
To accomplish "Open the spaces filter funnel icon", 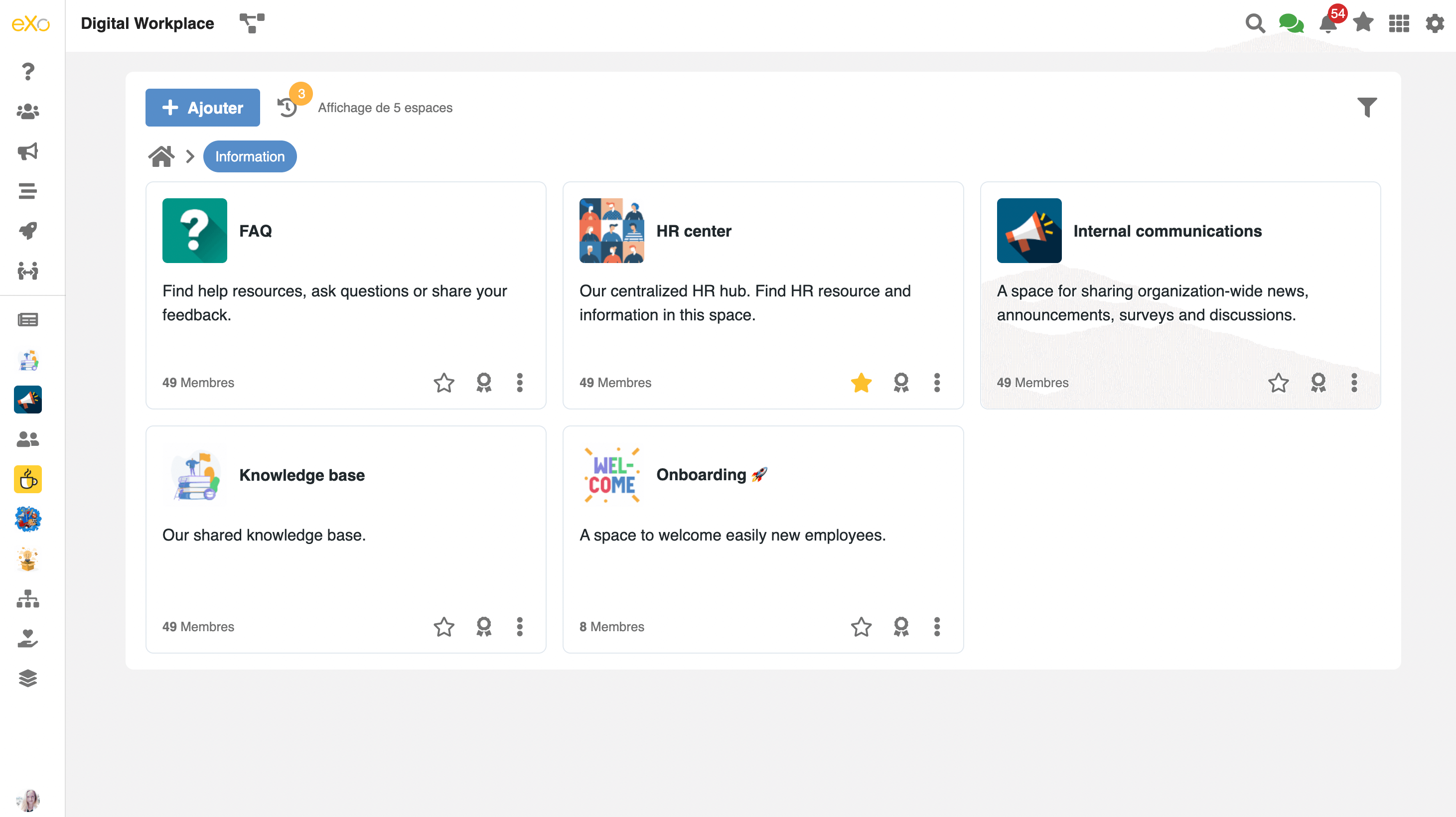I will click(x=1367, y=107).
